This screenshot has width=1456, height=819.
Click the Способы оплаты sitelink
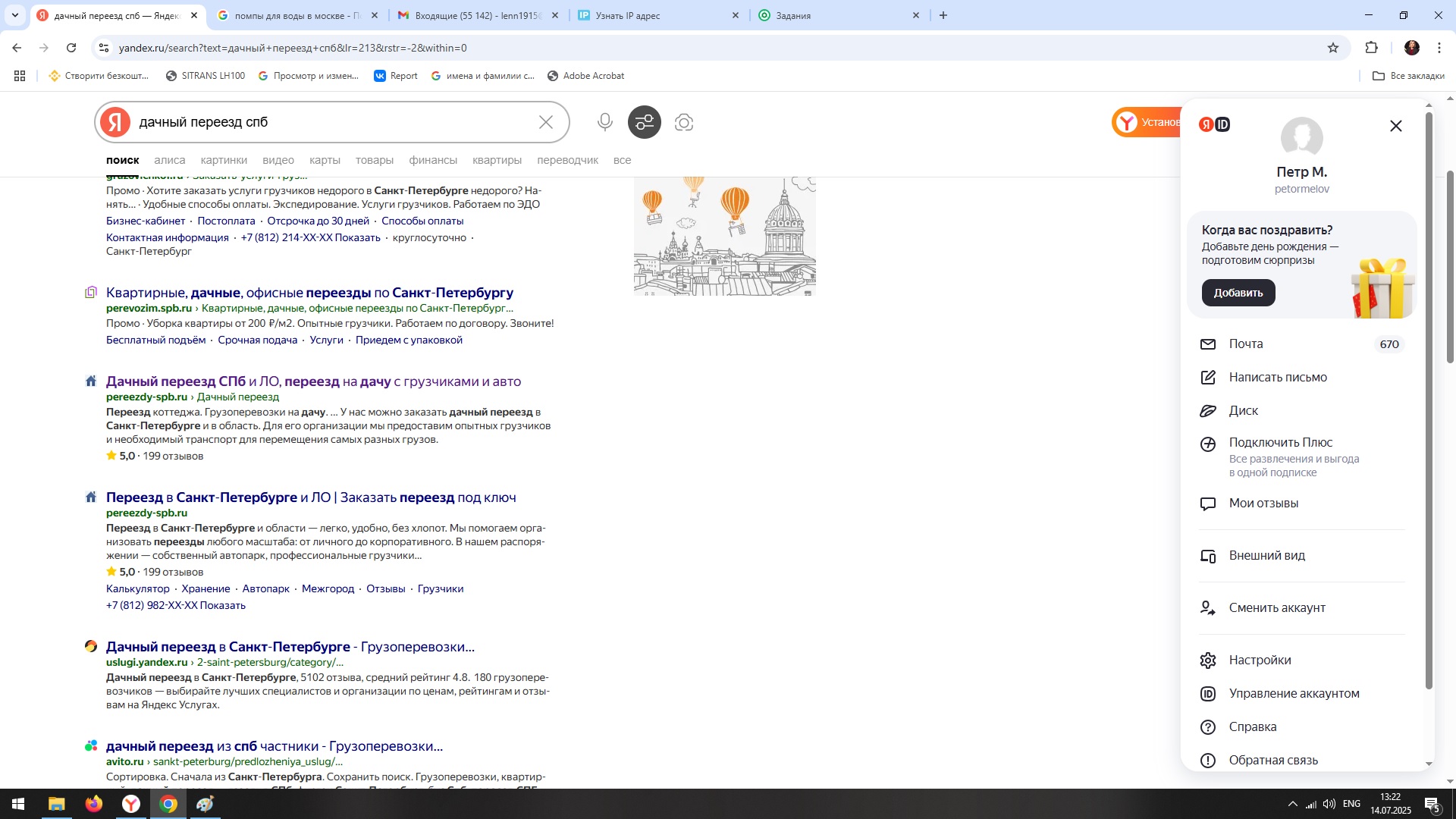coord(422,221)
